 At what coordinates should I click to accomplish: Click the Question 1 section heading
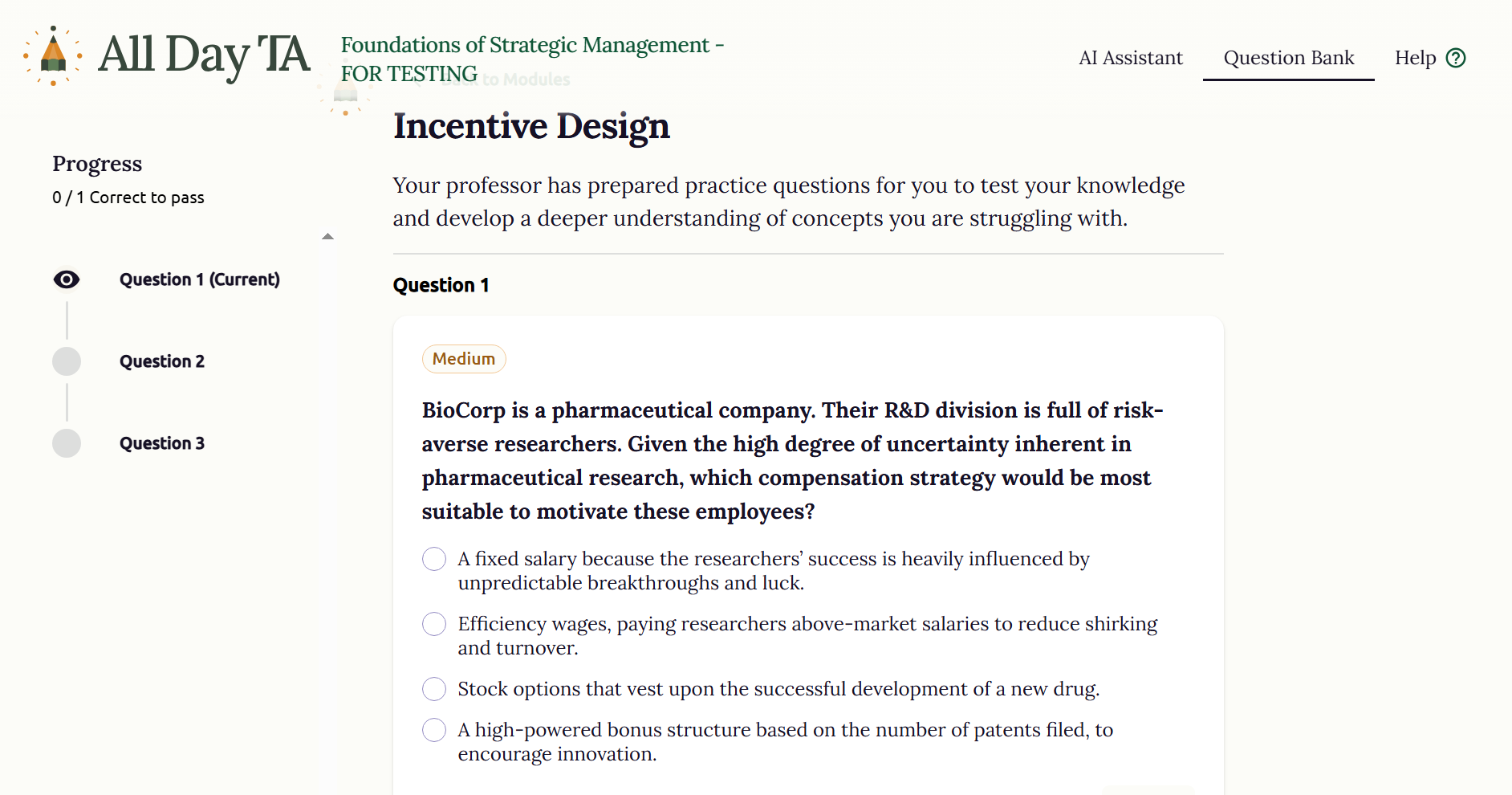click(441, 284)
